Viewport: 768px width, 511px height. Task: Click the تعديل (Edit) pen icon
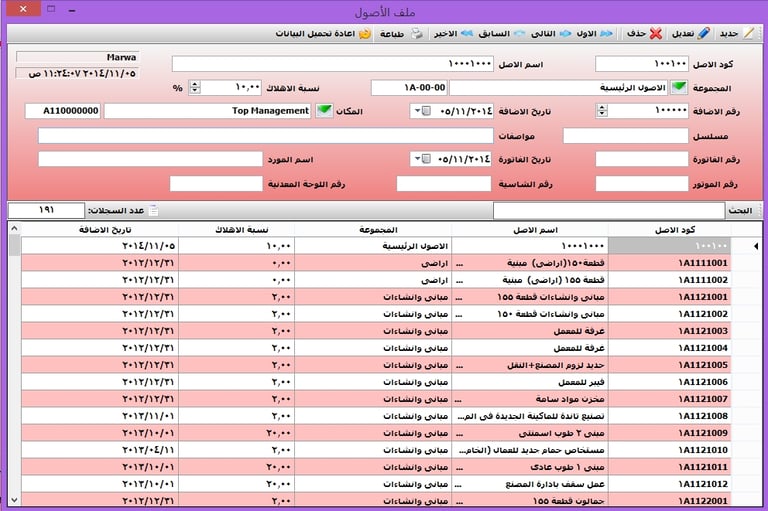[704, 33]
